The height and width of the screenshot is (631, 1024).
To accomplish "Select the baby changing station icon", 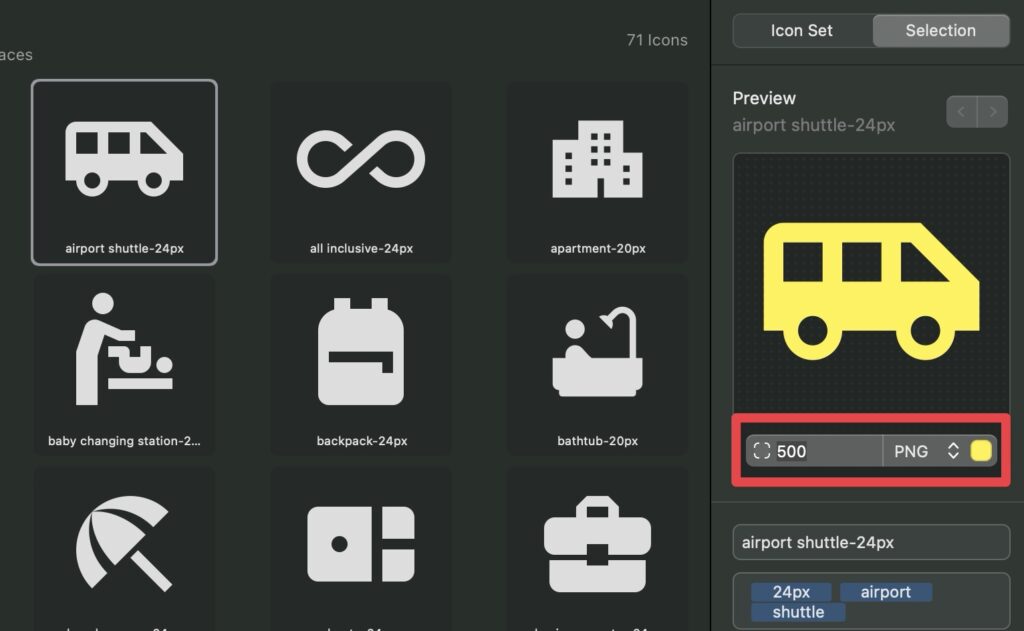I will click(124, 363).
